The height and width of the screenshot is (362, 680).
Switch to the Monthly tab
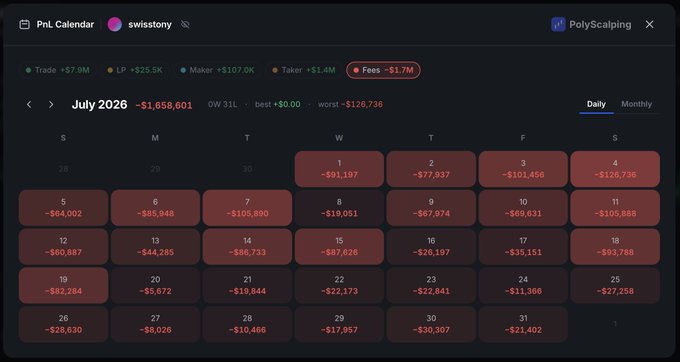636,104
